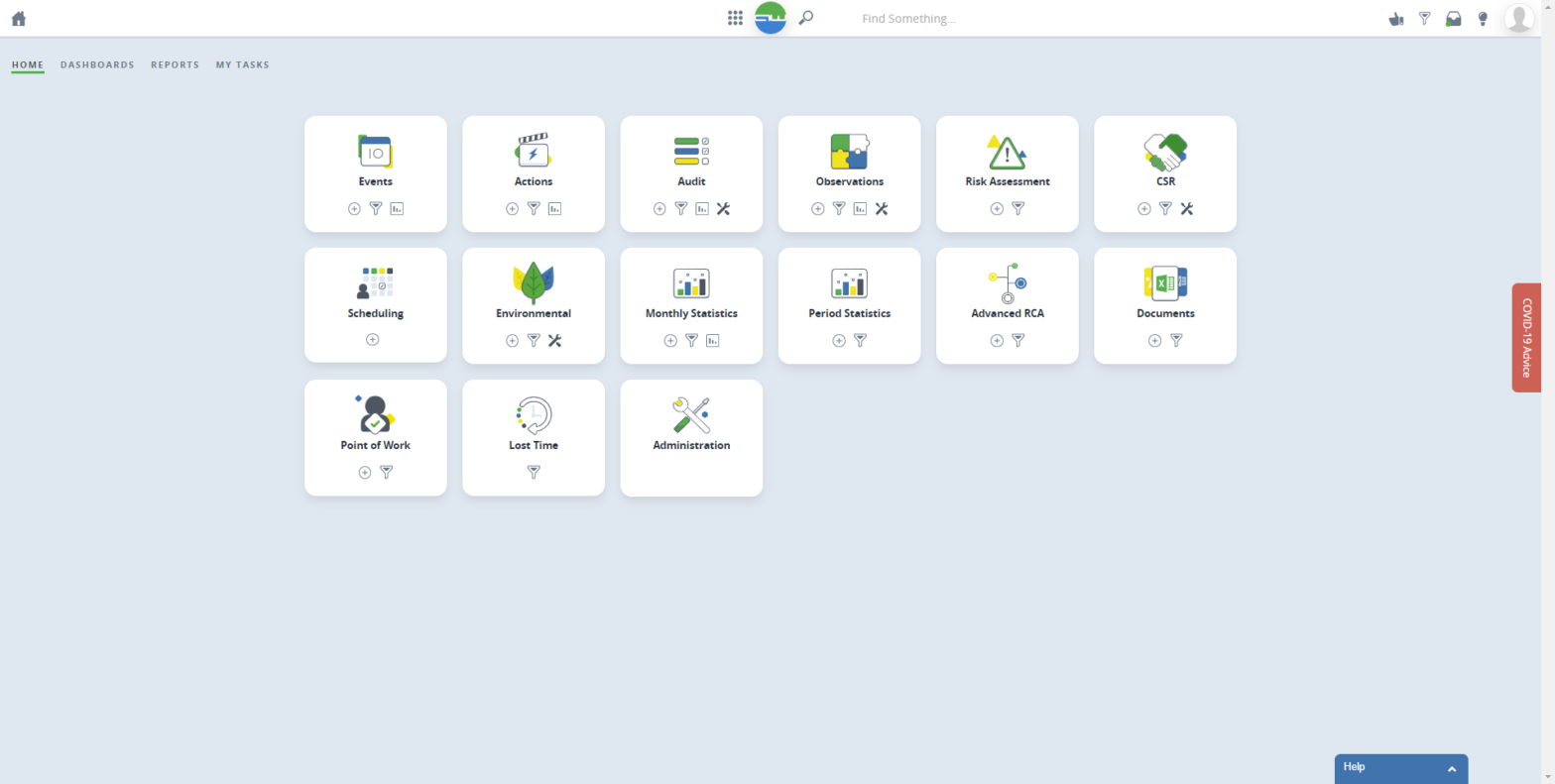Click the lightbulb ideas icon
The width and height of the screenshot is (1555, 784).
point(1483,19)
